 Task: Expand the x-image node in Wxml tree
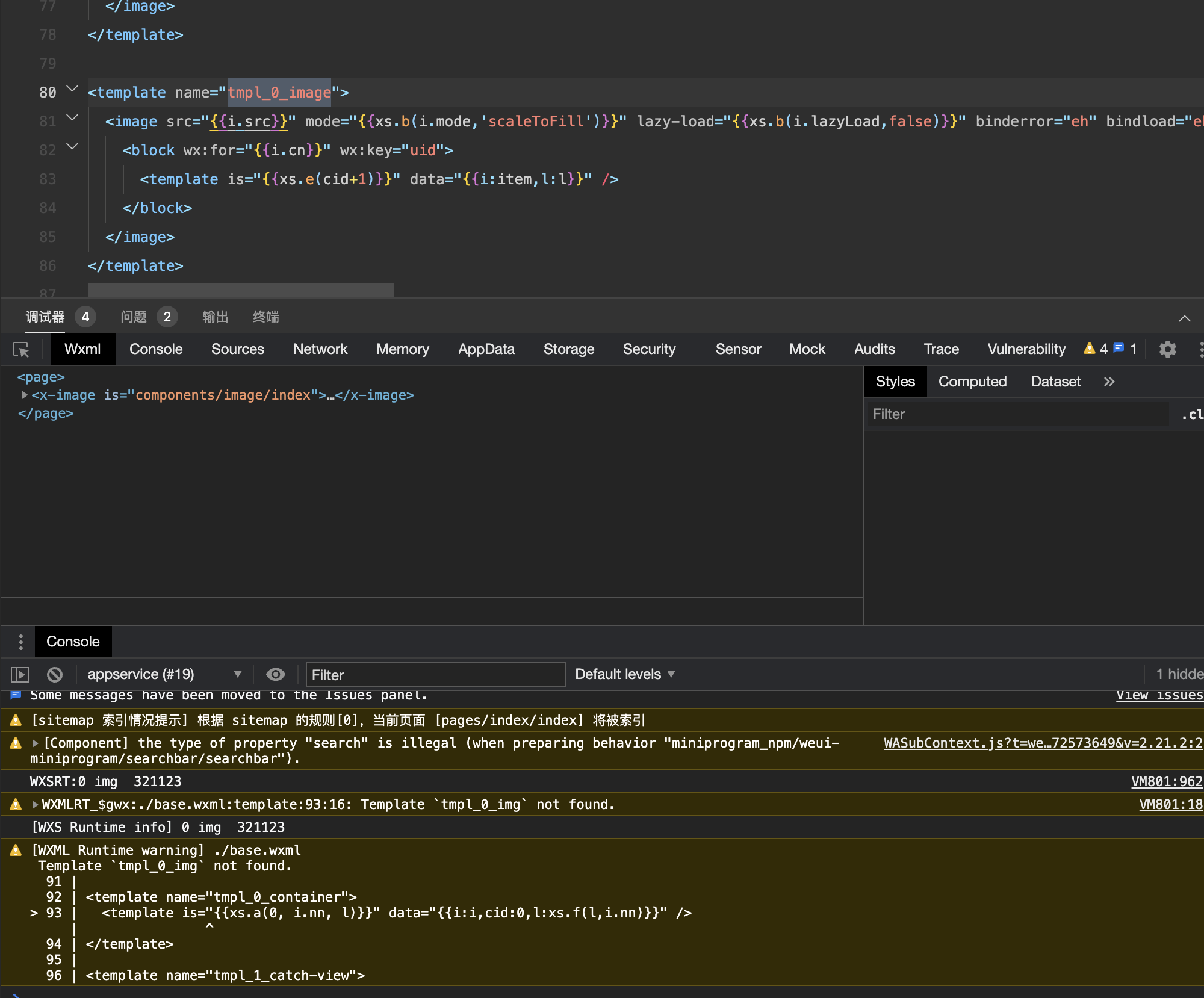[x=25, y=395]
